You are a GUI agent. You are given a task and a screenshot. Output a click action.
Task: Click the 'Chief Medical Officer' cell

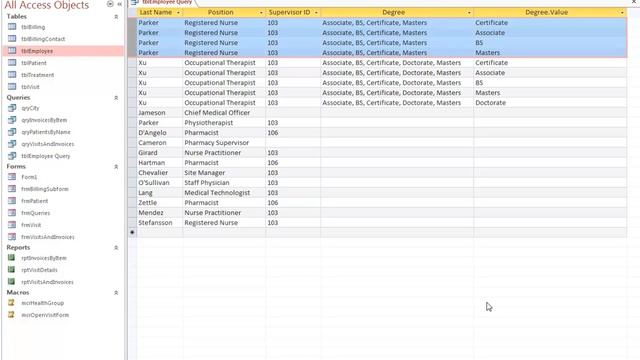pyautogui.click(x=224, y=113)
